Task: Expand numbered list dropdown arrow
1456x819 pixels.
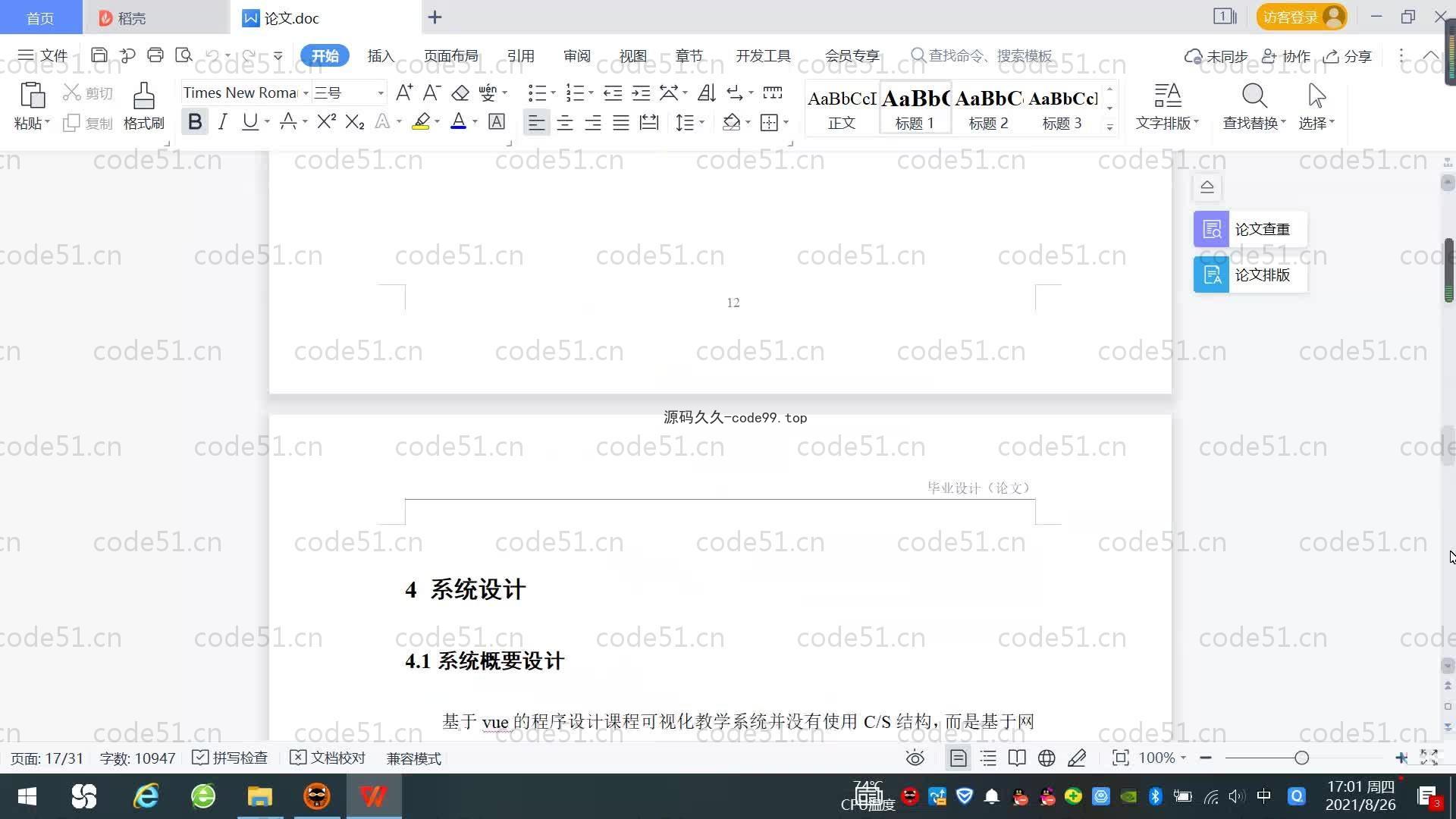Action: point(591,93)
